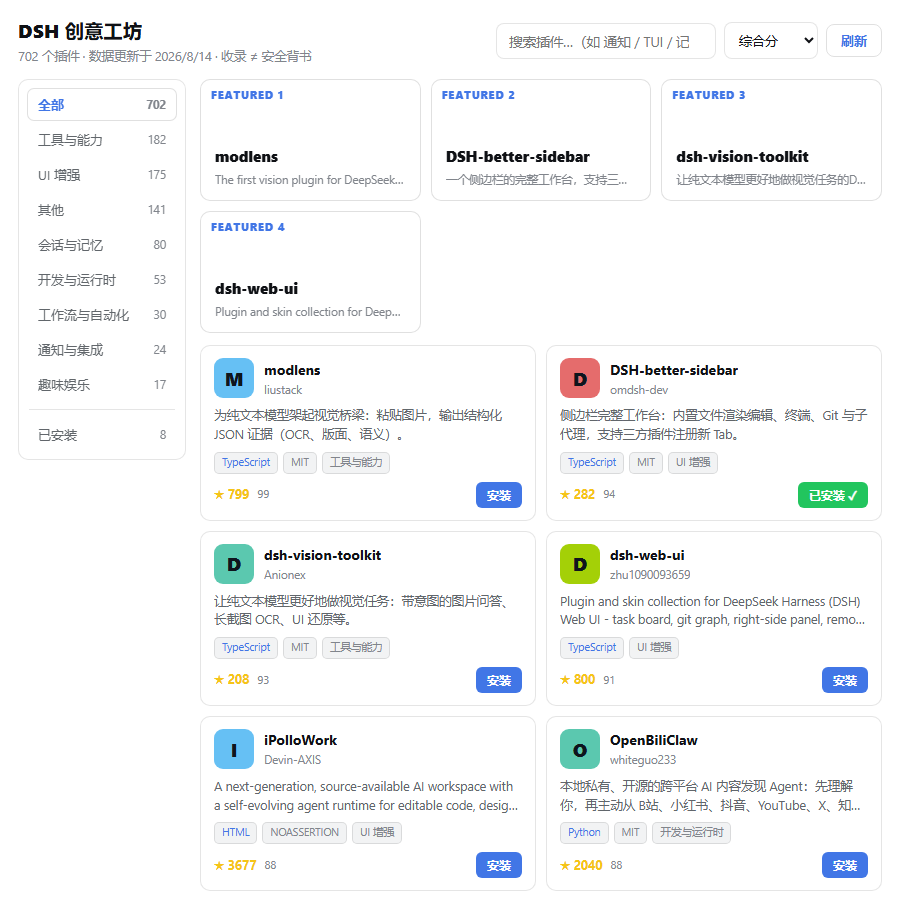Install the dsh-vision-toolkit plugin
The height and width of the screenshot is (900, 900).
498,680
